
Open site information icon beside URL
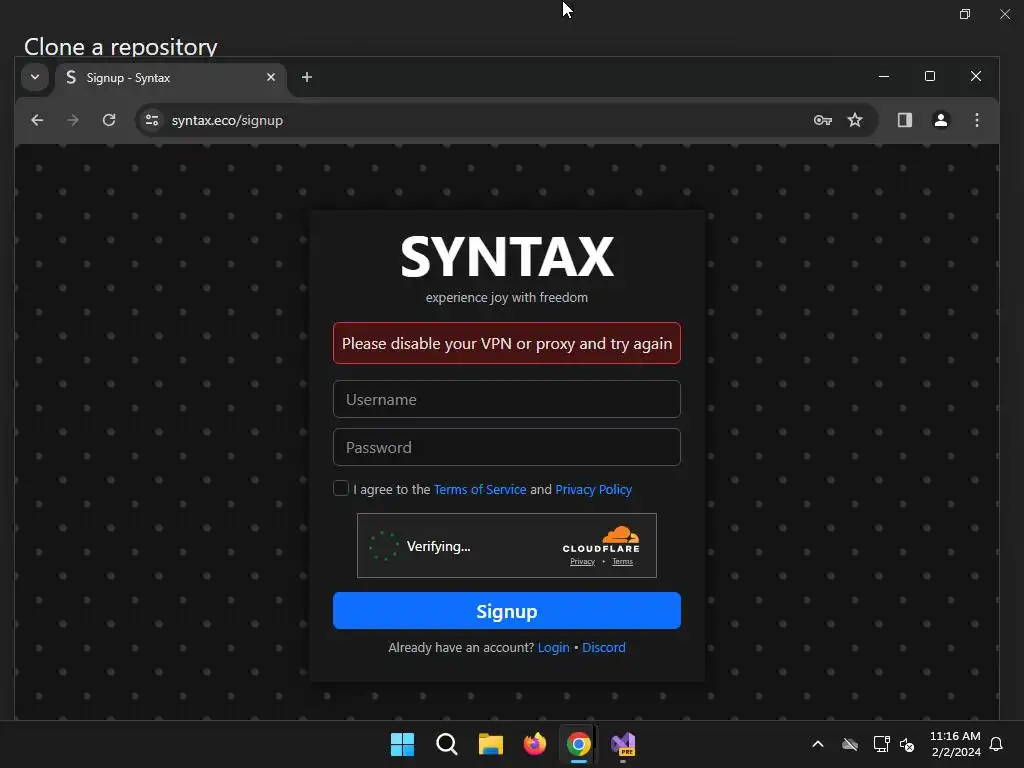click(152, 120)
